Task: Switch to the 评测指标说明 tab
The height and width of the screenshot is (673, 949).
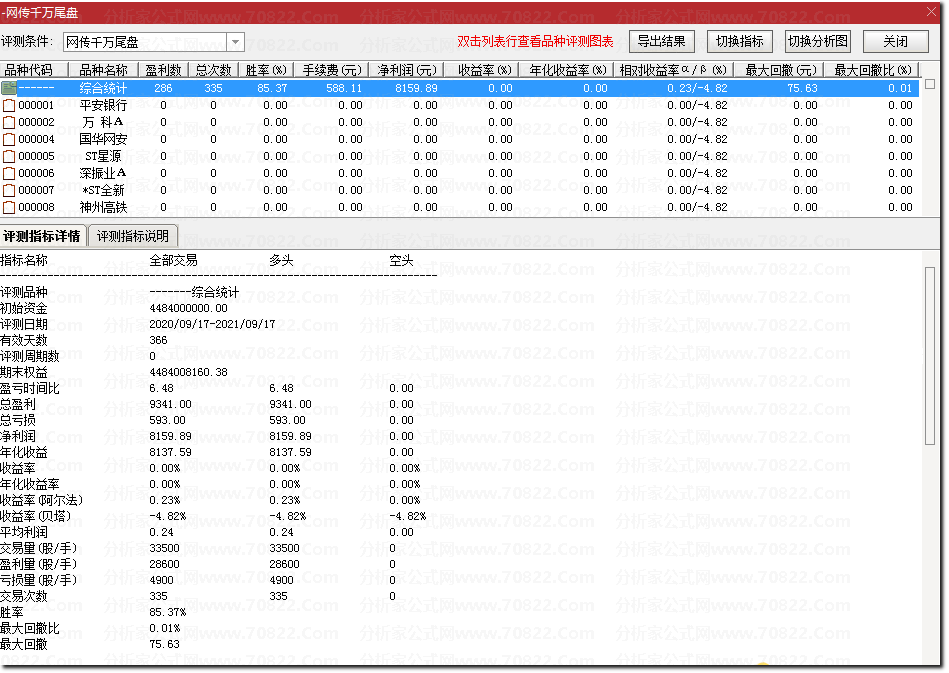Action: tap(133, 236)
